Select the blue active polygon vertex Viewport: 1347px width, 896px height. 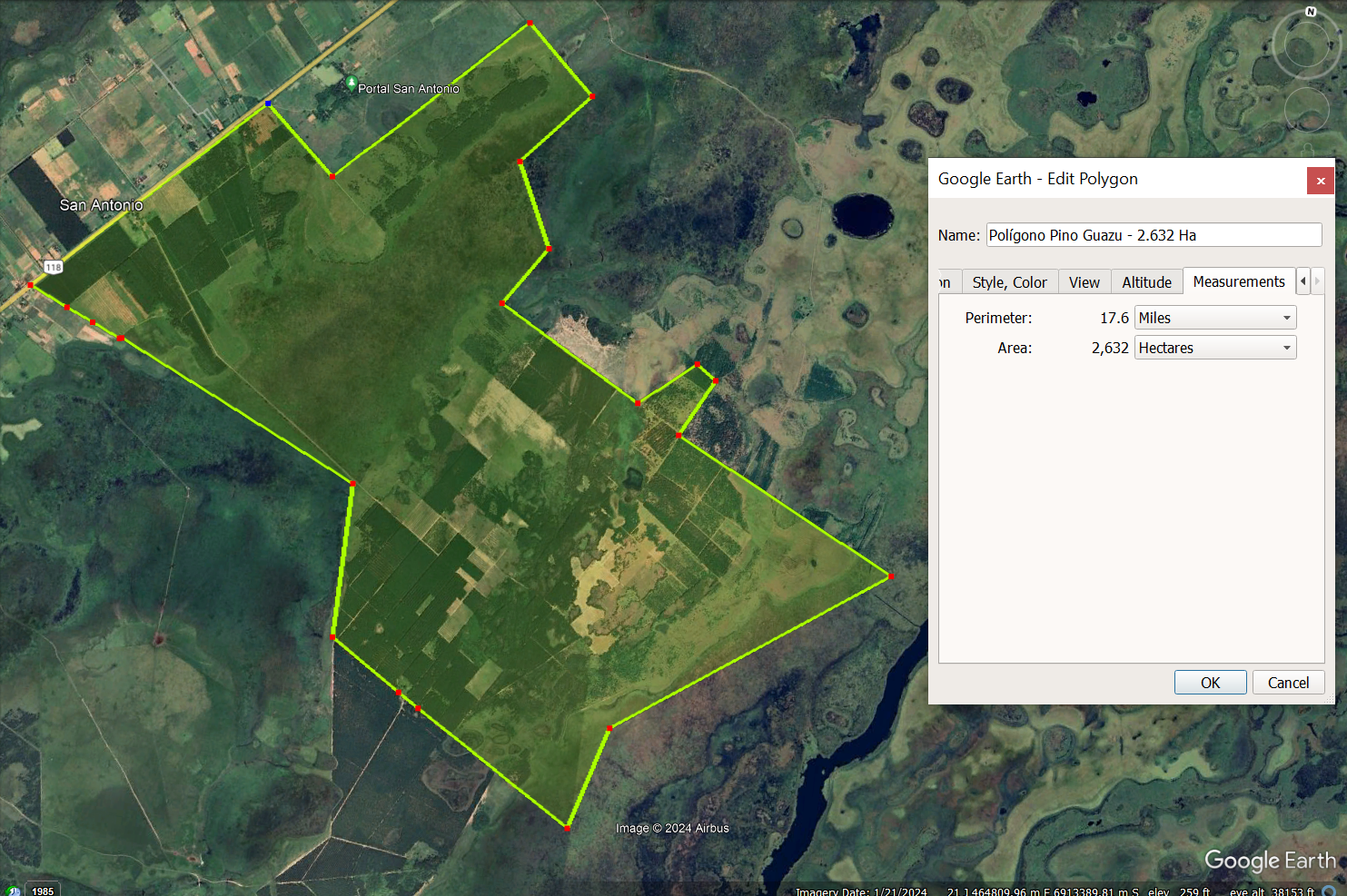point(267,104)
